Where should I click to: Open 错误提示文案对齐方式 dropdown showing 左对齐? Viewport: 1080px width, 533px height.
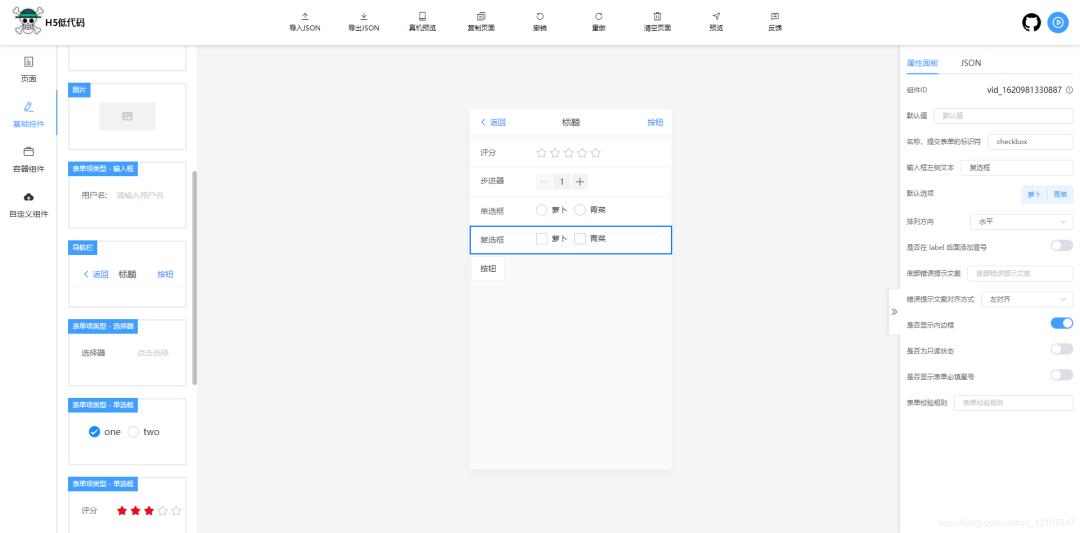point(1028,300)
